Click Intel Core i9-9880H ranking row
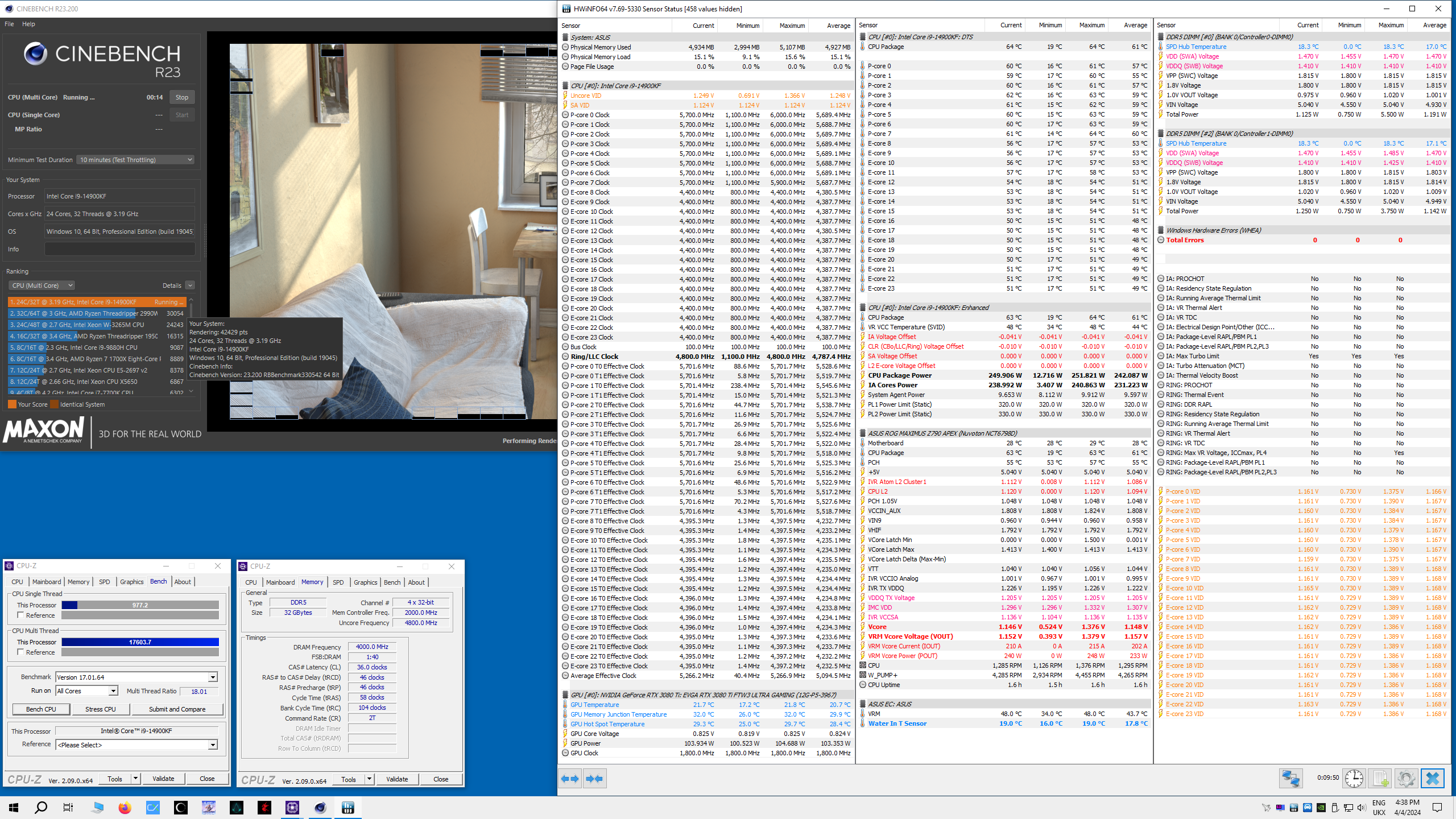The image size is (1456, 819). [x=97, y=348]
